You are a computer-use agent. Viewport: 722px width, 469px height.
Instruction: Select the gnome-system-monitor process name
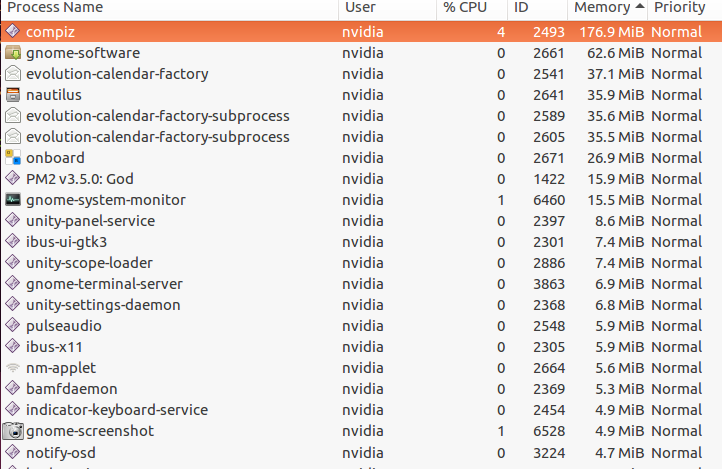(106, 200)
